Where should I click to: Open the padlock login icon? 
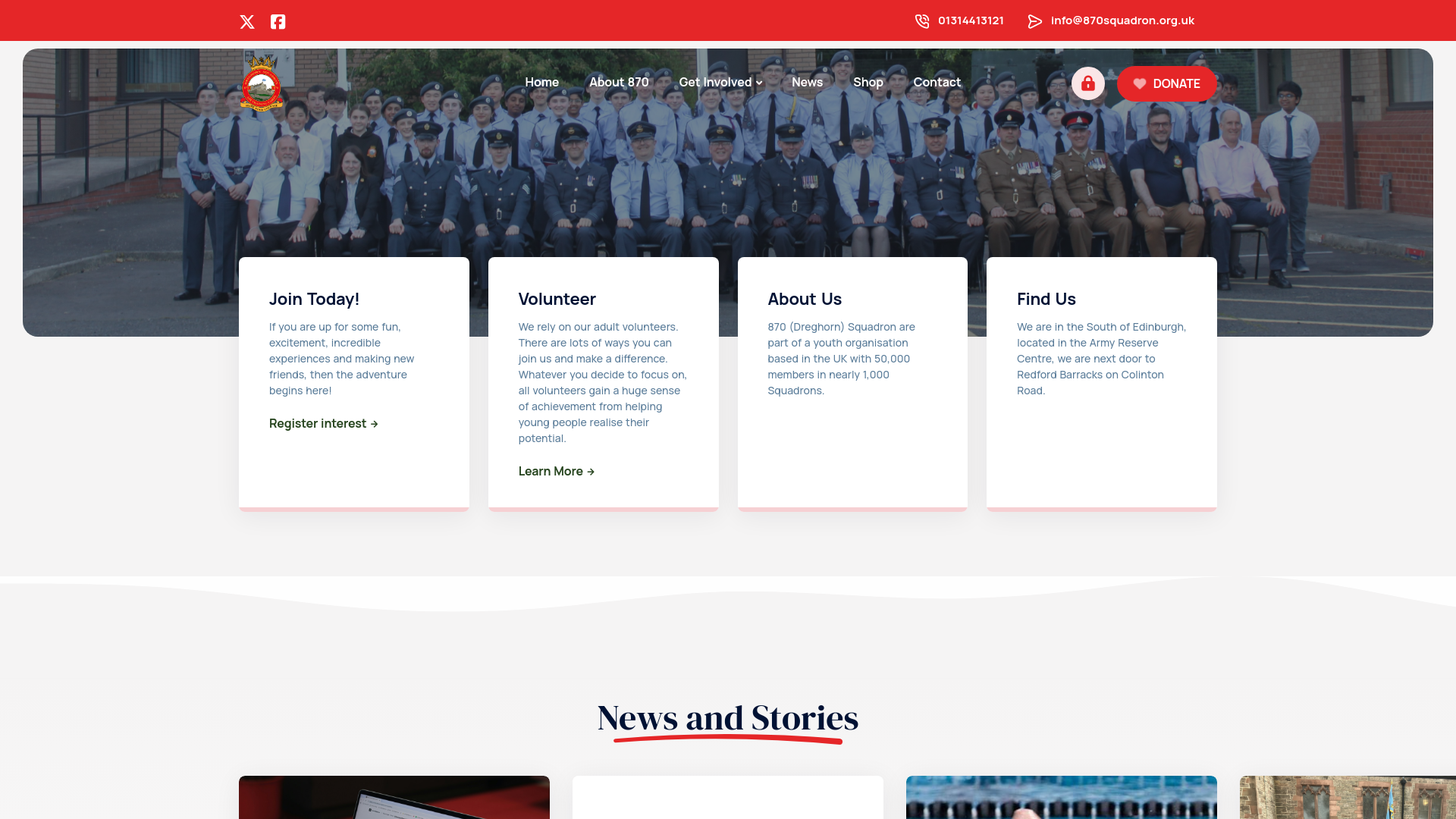click(1087, 83)
